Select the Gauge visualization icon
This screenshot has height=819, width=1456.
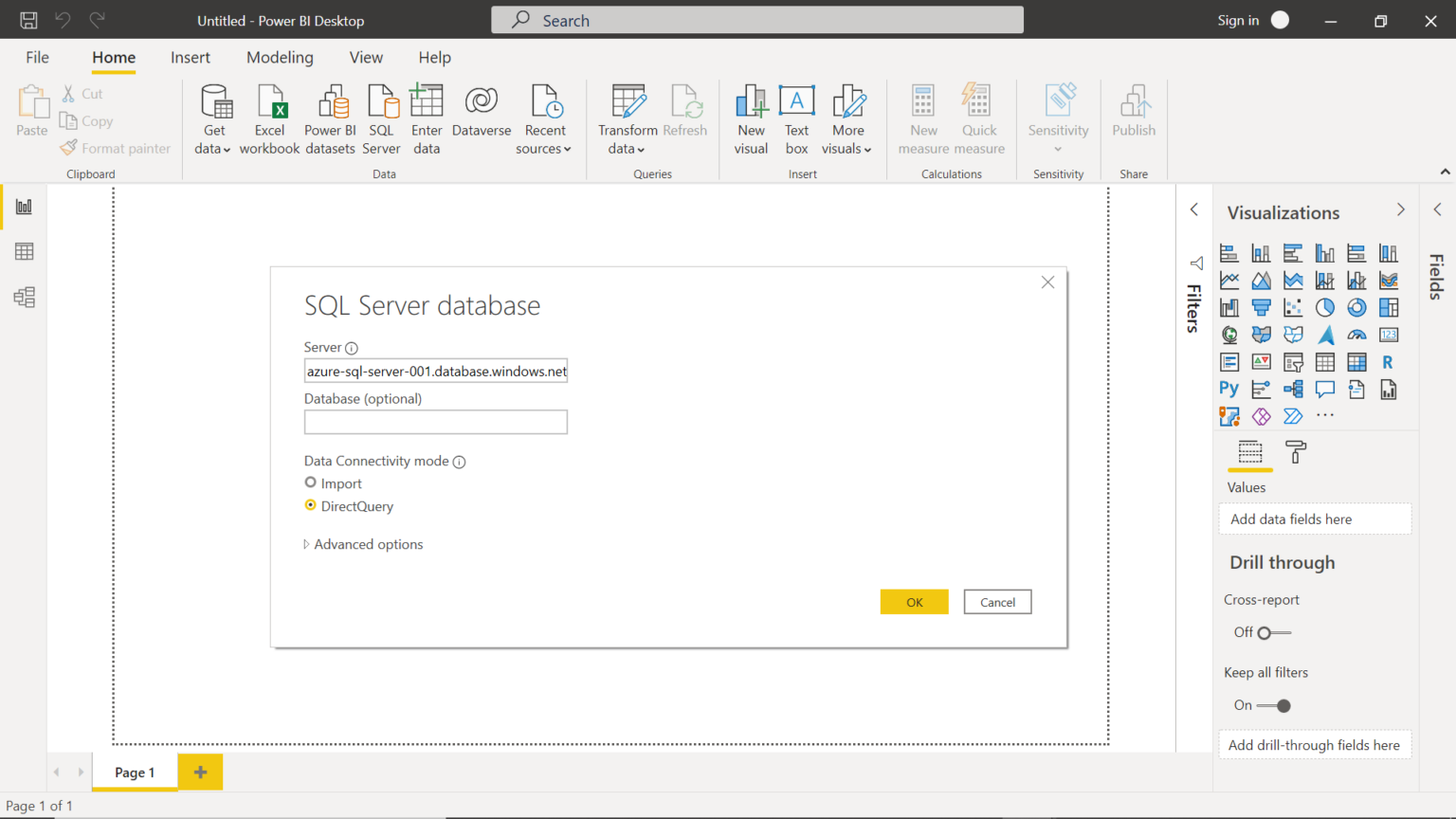[1356, 334]
